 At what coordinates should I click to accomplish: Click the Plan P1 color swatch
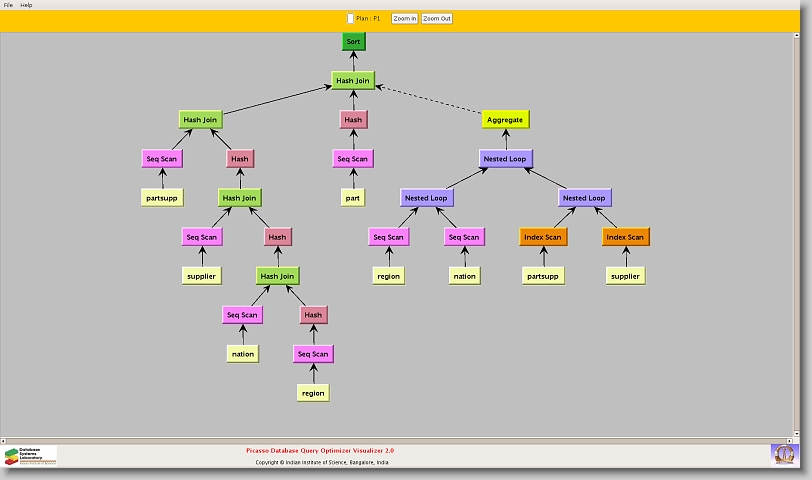click(349, 18)
